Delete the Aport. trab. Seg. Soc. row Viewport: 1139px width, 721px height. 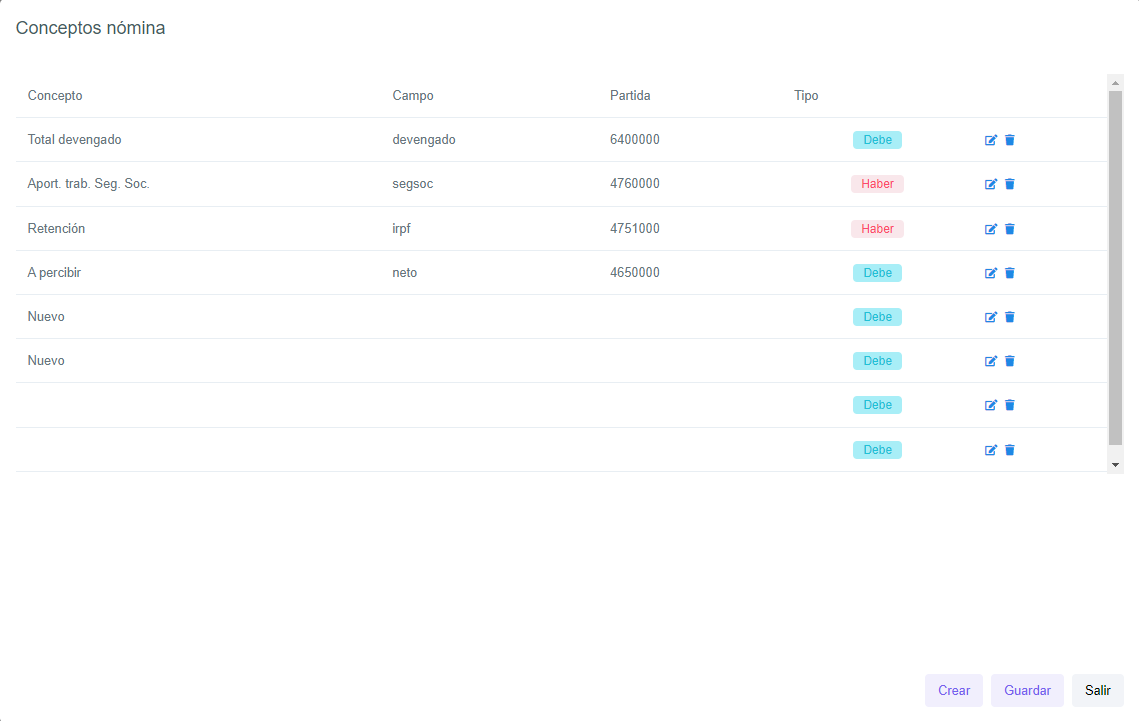[x=1009, y=184]
